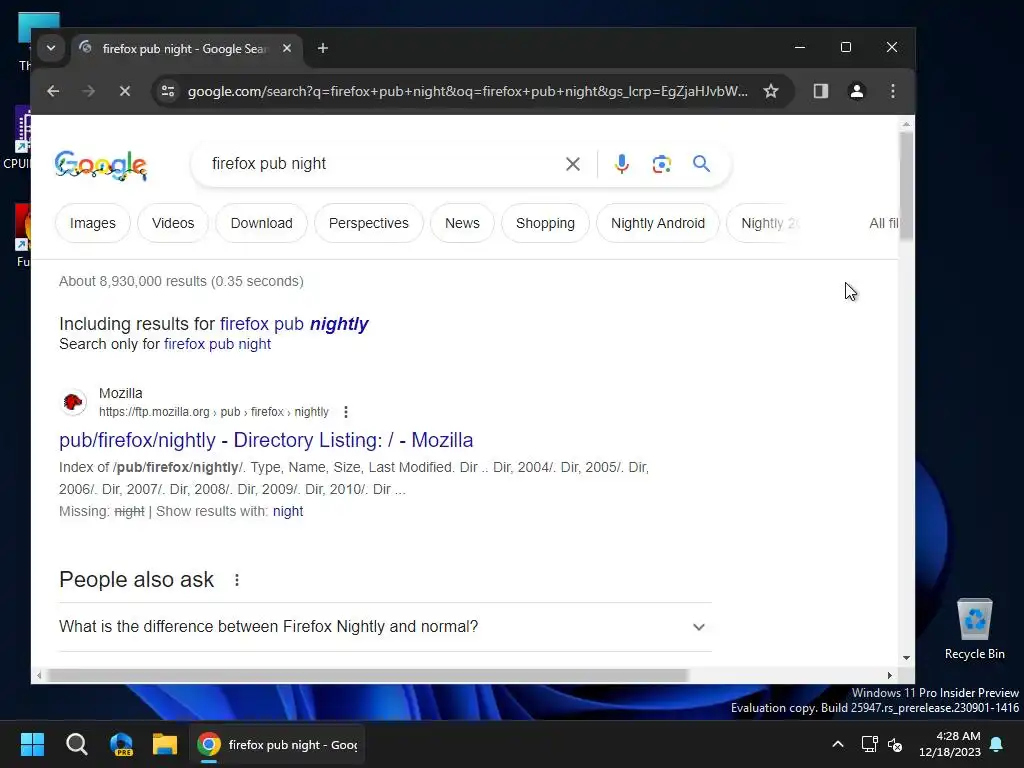Open tab search dropdown
The height and width of the screenshot is (768, 1024).
[51, 48]
